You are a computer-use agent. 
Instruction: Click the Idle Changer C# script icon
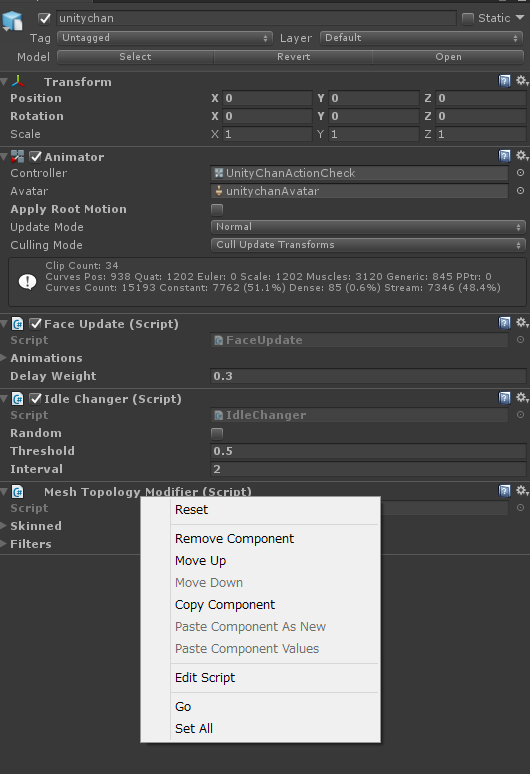[x=17, y=399]
